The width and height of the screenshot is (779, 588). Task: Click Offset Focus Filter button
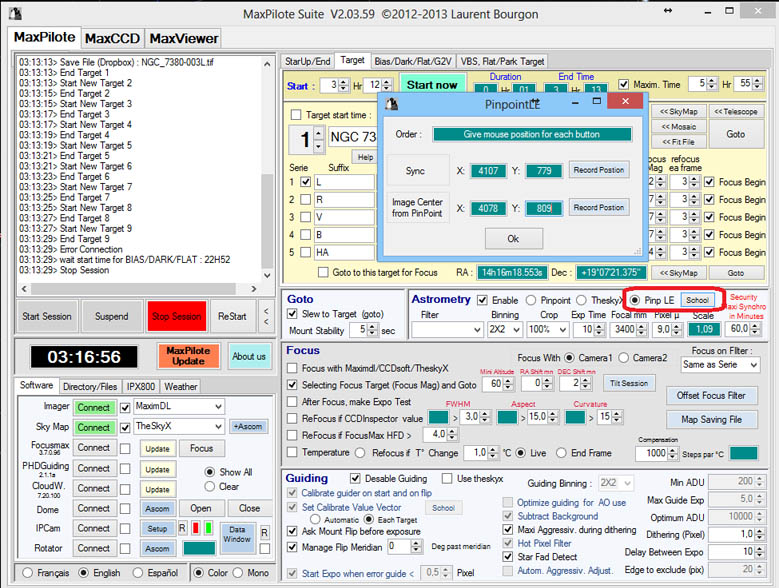click(x=711, y=395)
